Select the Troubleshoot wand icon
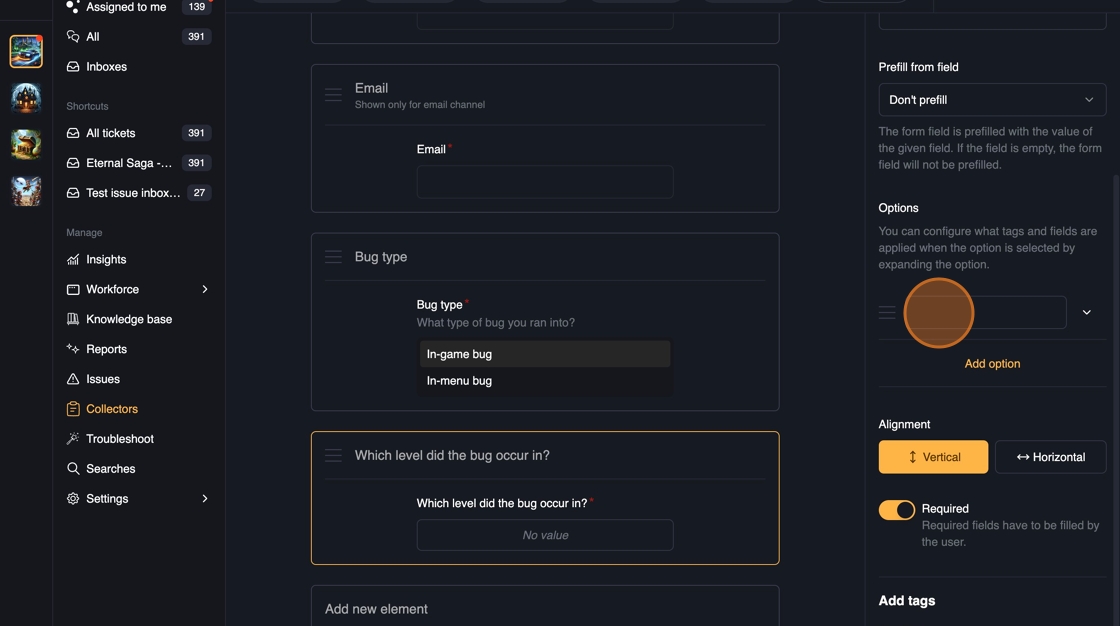This screenshot has height=626, width=1120. pos(73,439)
